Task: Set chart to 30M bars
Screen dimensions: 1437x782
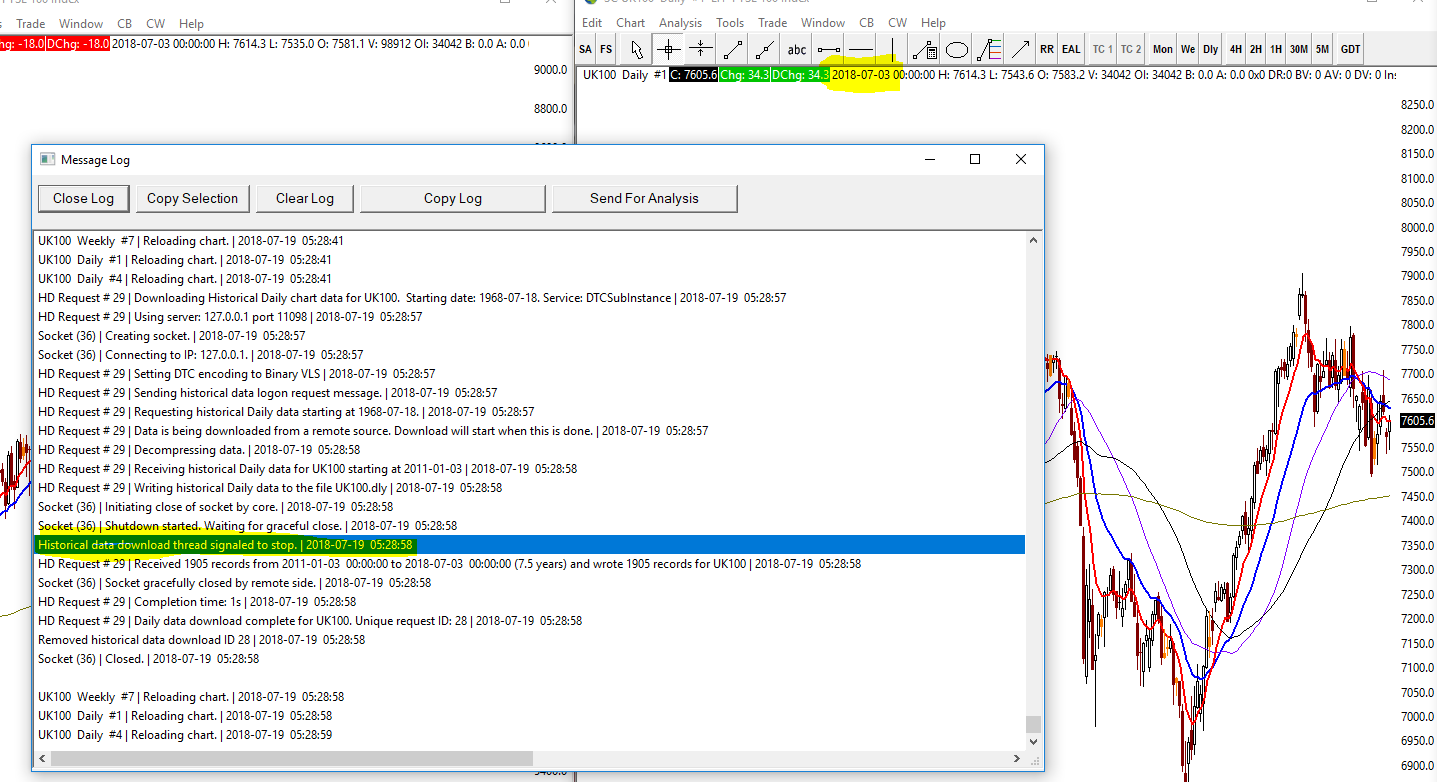Action: pos(1298,49)
